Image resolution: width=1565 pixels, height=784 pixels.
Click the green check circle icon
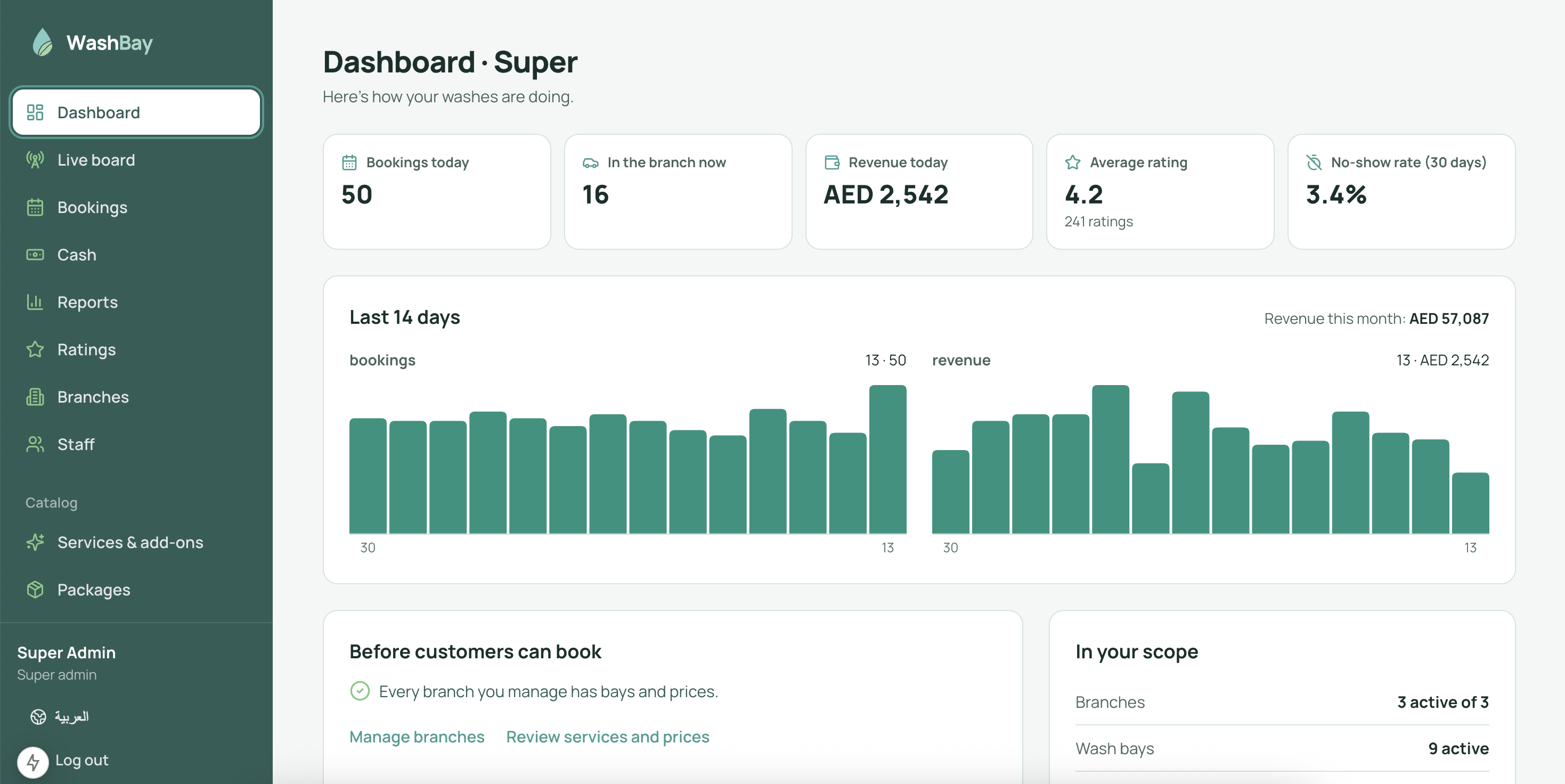point(360,690)
